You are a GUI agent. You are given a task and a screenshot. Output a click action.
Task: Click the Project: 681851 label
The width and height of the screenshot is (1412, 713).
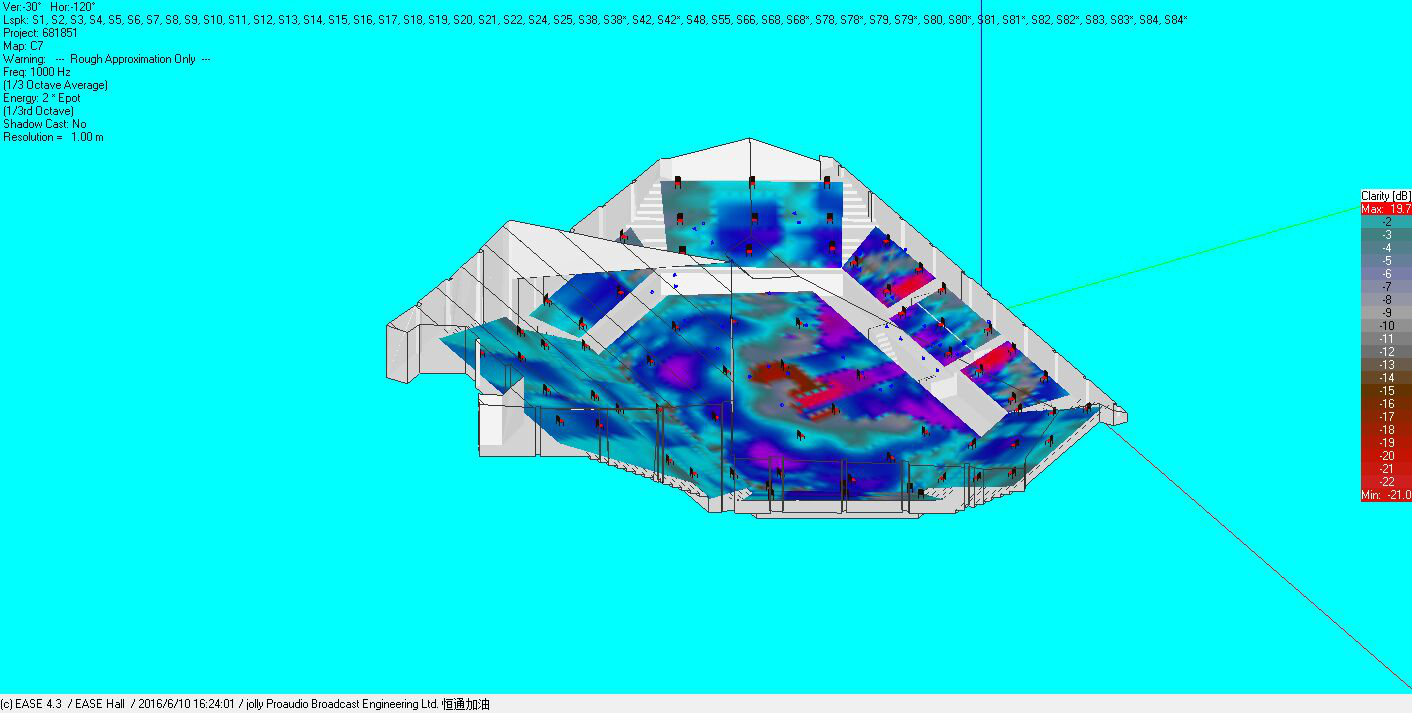[40, 33]
